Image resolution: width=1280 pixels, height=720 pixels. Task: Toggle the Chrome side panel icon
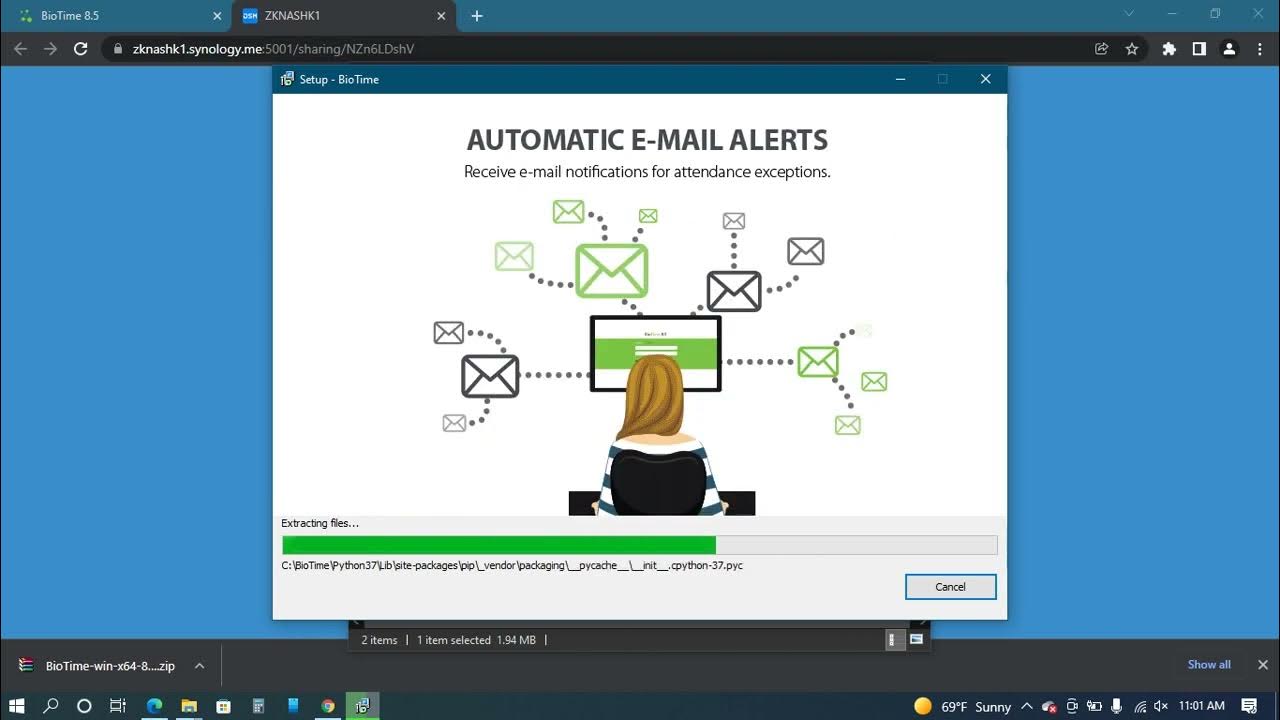1199,48
